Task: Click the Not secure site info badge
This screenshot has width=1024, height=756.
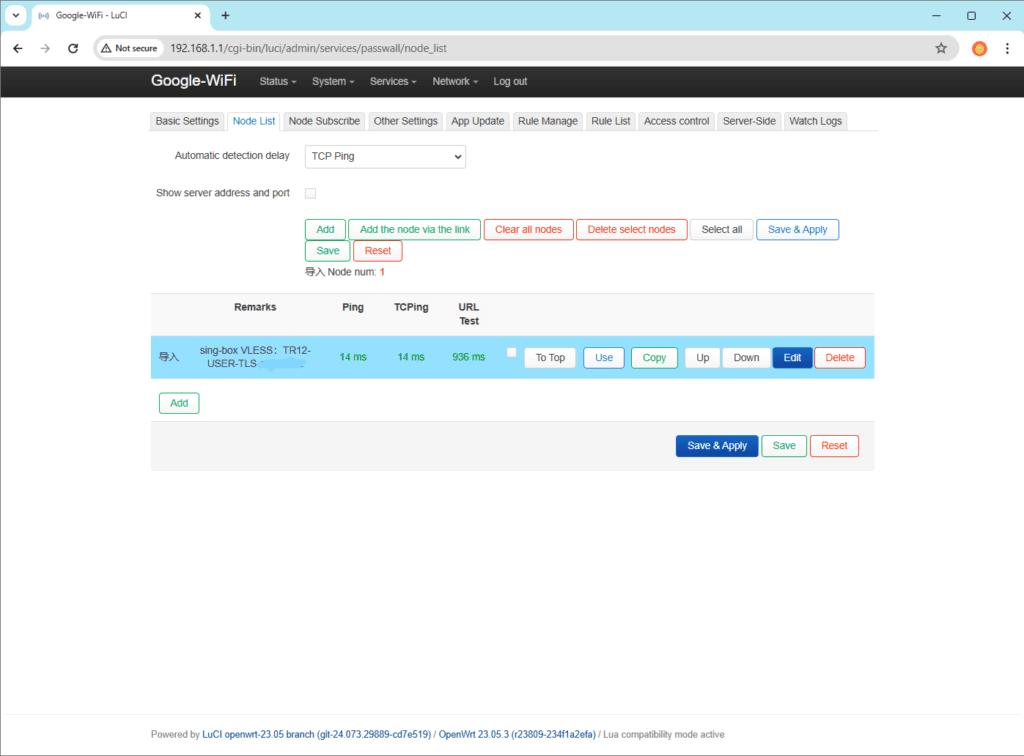Action: click(129, 48)
